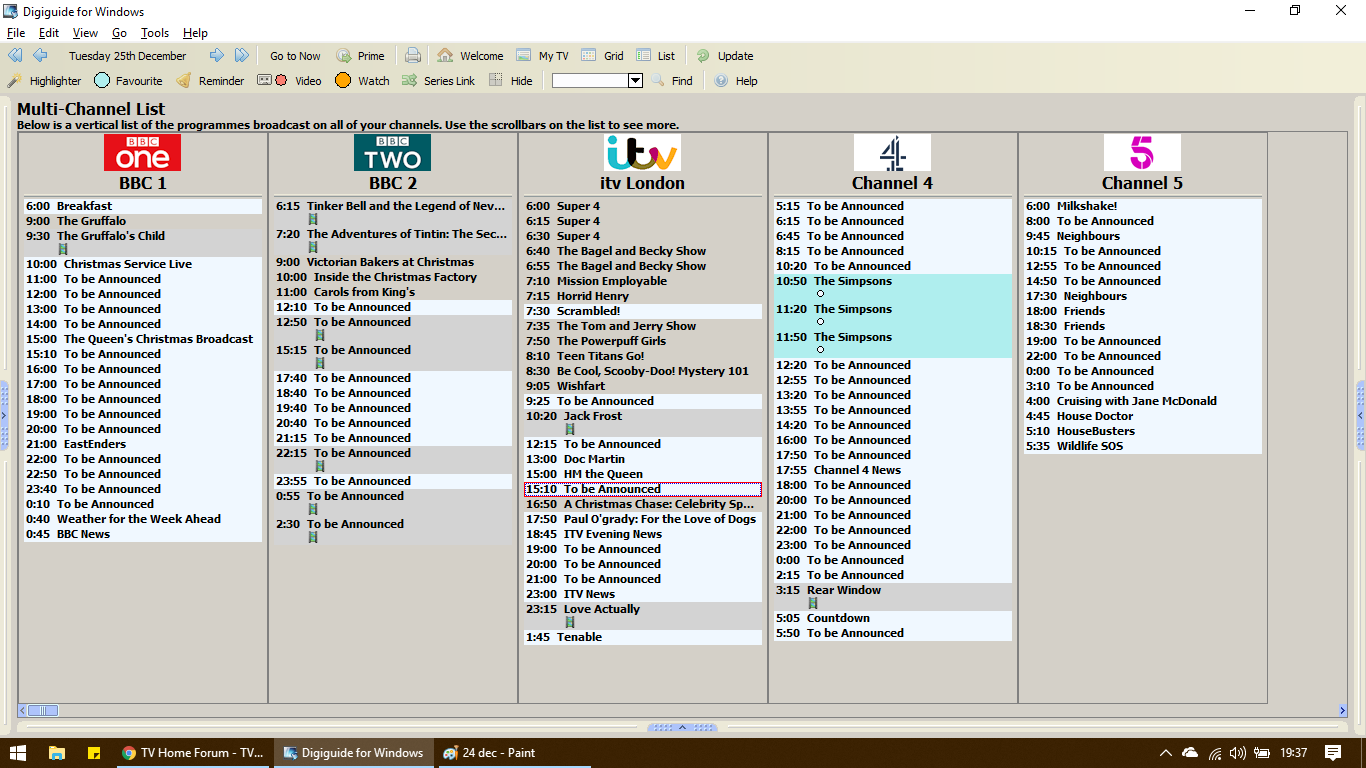1366x768 pixels.
Task: Select EastEnders at 21:00
Action: click(143, 444)
